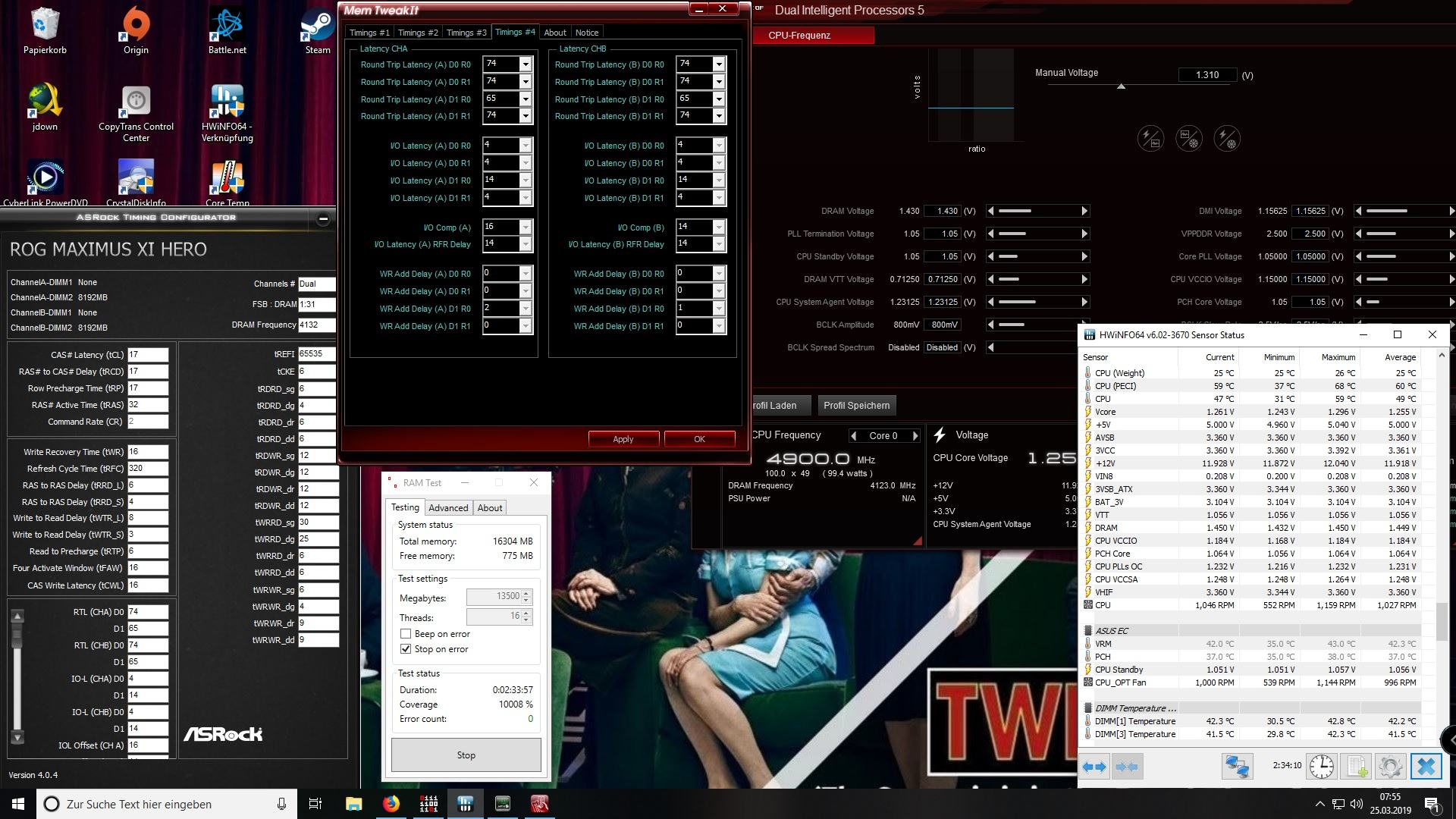This screenshot has height=819, width=1456.
Task: Open Windows notification center icon
Action: (1432, 804)
